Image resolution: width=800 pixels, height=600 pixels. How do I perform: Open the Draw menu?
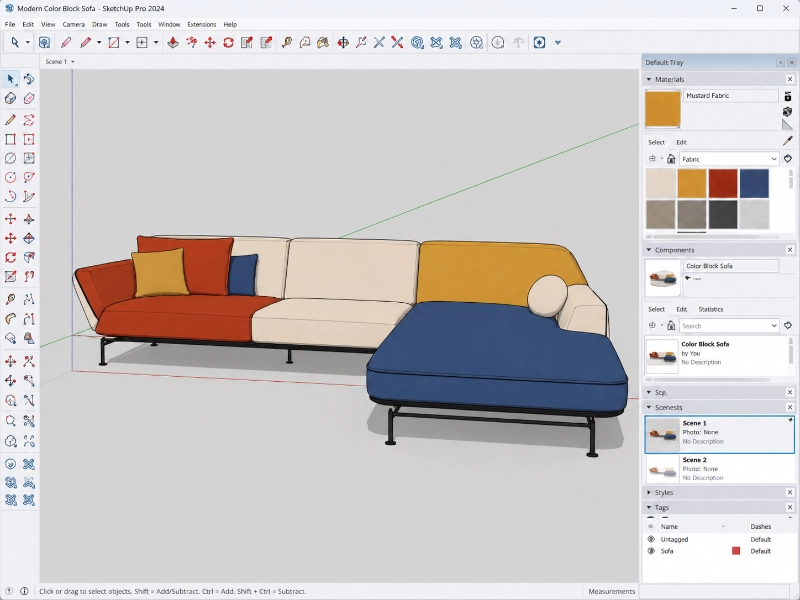[x=99, y=24]
